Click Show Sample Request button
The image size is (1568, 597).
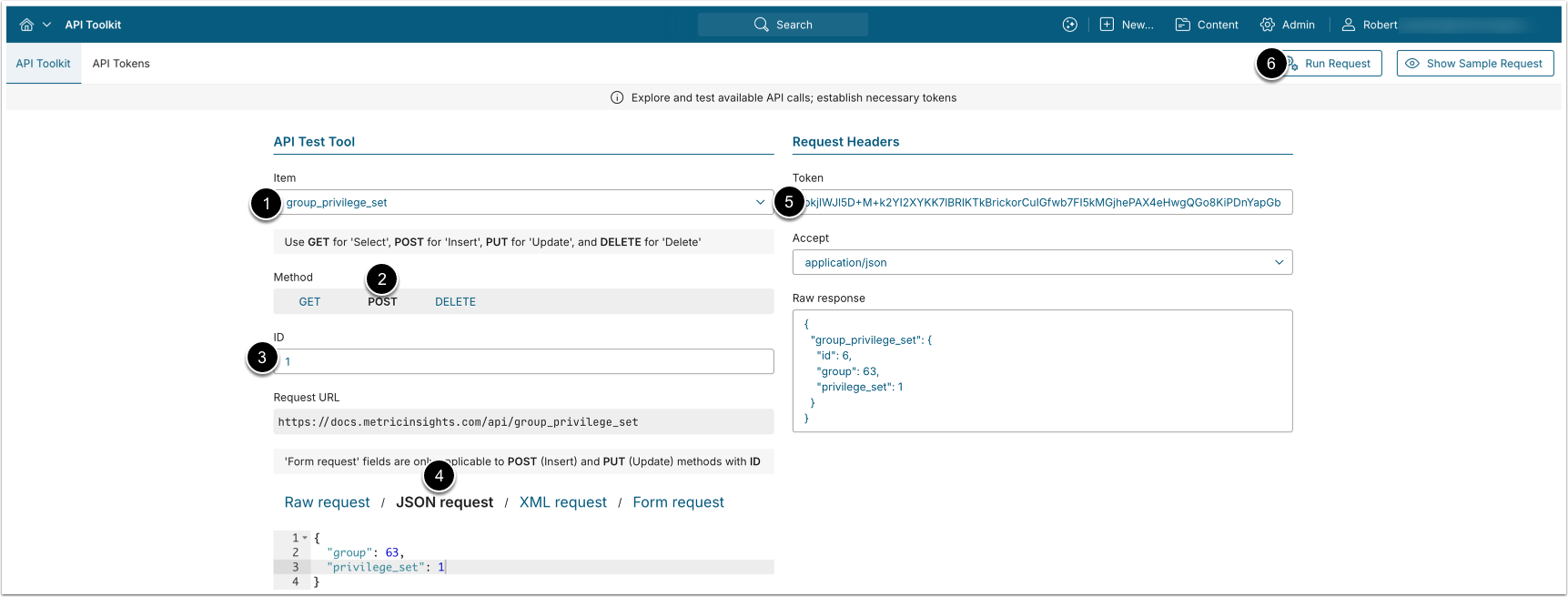point(1474,64)
